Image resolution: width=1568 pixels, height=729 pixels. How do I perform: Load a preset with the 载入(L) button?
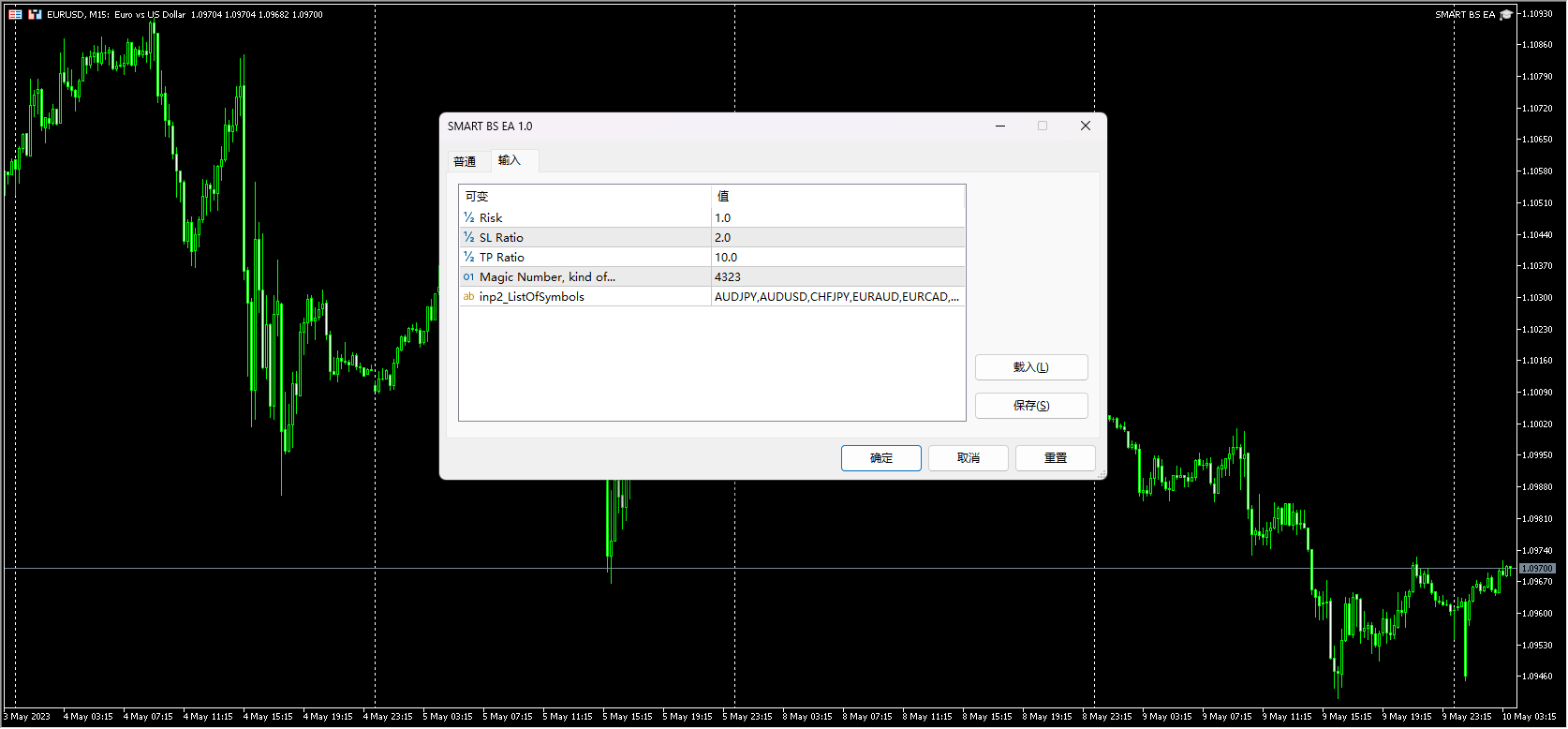pyautogui.click(x=1031, y=367)
